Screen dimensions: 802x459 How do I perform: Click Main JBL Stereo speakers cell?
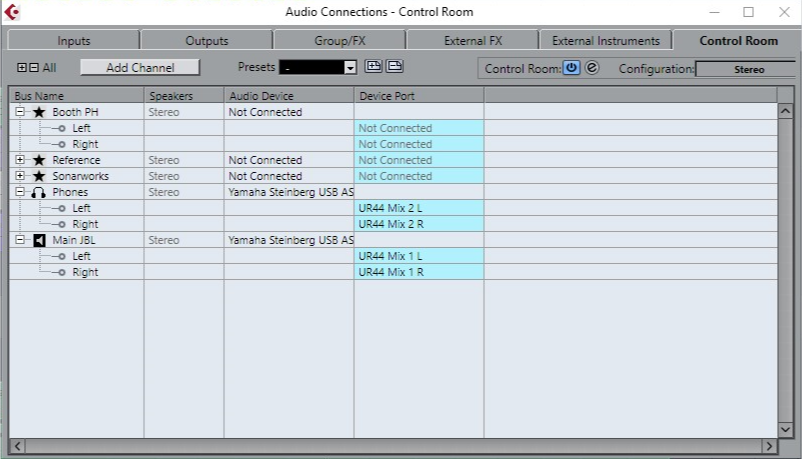(184, 240)
